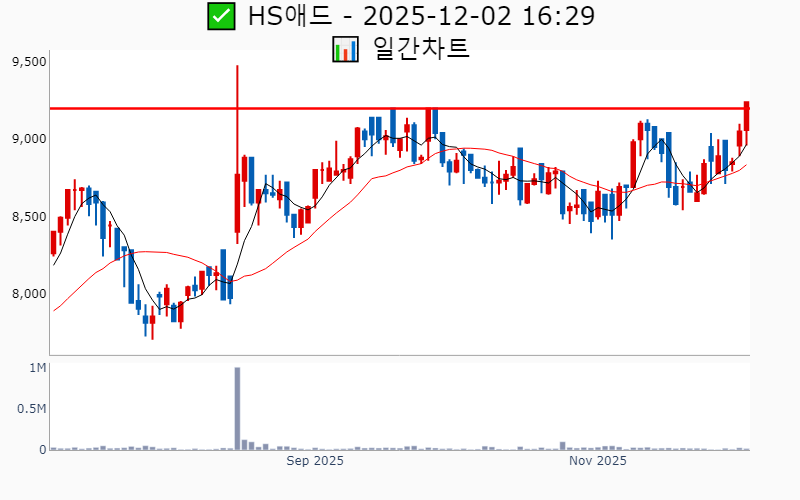Click the last red candle at far right
This screenshot has width=800, height=500.
(746, 116)
